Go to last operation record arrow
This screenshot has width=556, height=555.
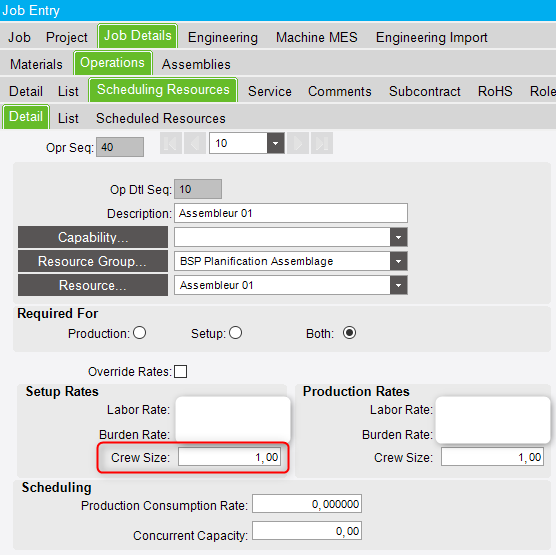[x=322, y=143]
